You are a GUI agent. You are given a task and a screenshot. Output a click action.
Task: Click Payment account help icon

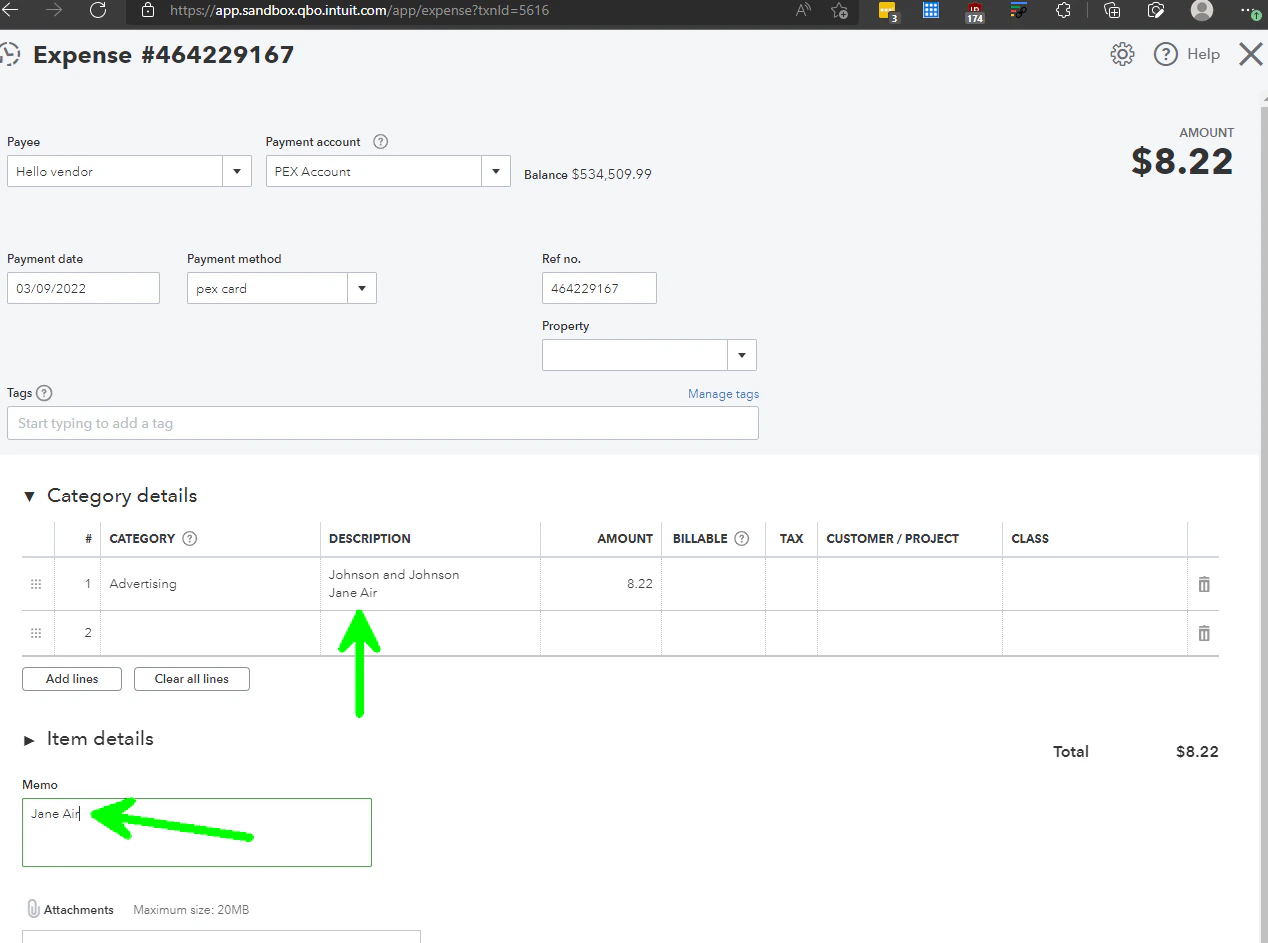pyautogui.click(x=380, y=142)
